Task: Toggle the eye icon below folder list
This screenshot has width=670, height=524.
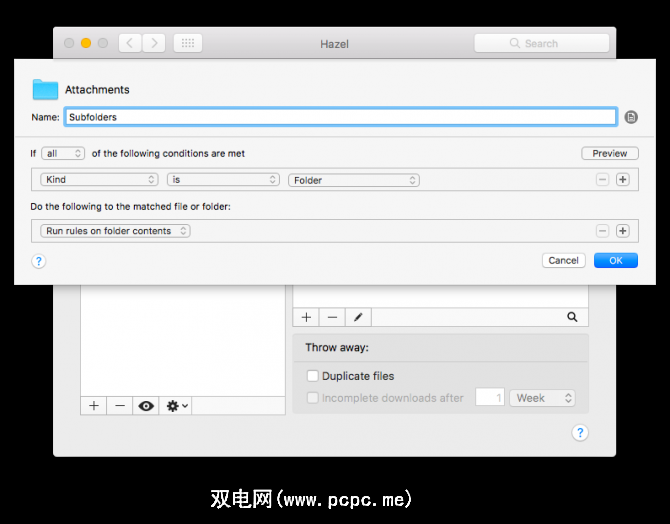Action: [x=146, y=406]
